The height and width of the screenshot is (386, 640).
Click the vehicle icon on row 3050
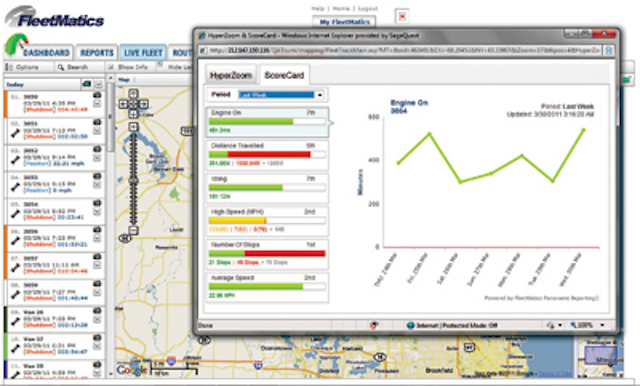[97, 96]
